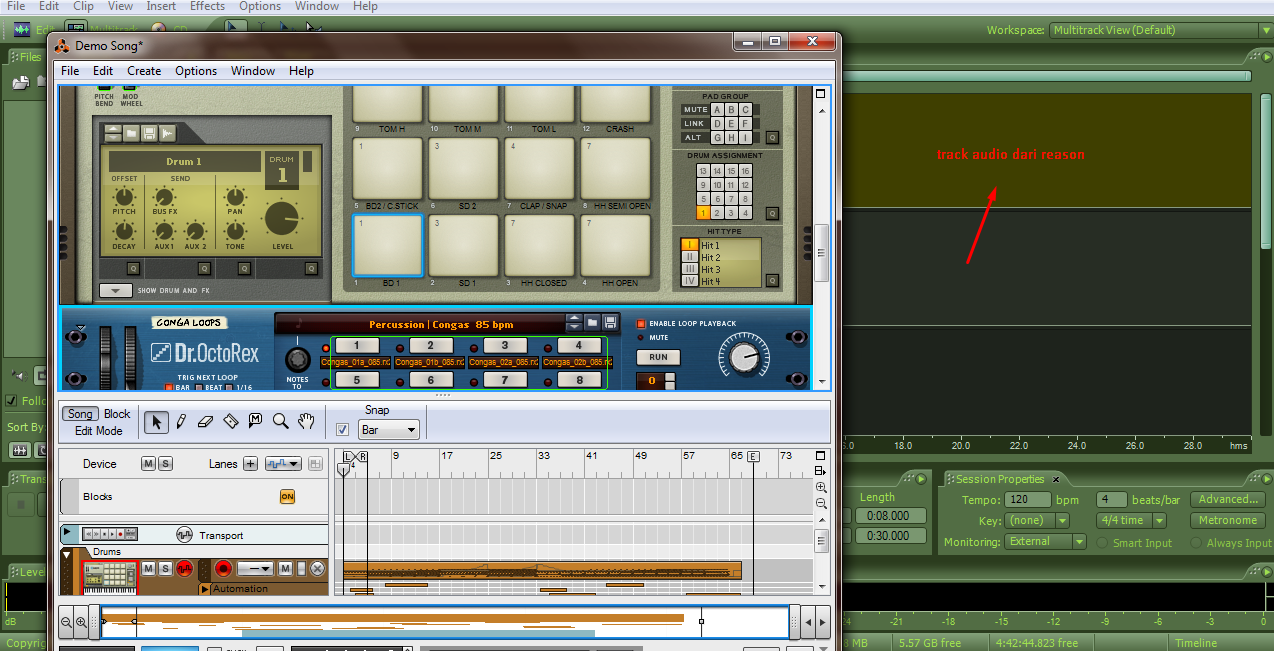Click the Q button next to Pad Group
The width and height of the screenshot is (1274, 651).
[x=772, y=138]
